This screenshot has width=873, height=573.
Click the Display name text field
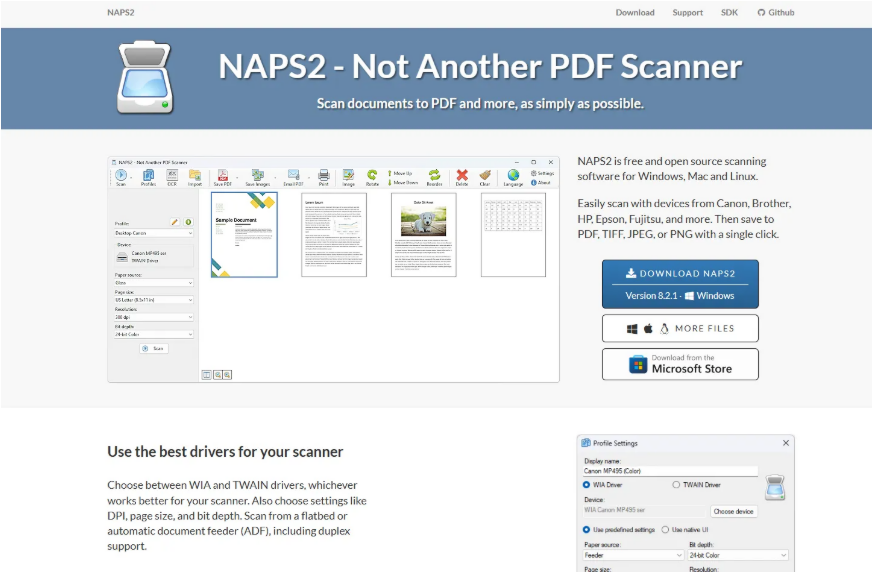tap(670, 470)
